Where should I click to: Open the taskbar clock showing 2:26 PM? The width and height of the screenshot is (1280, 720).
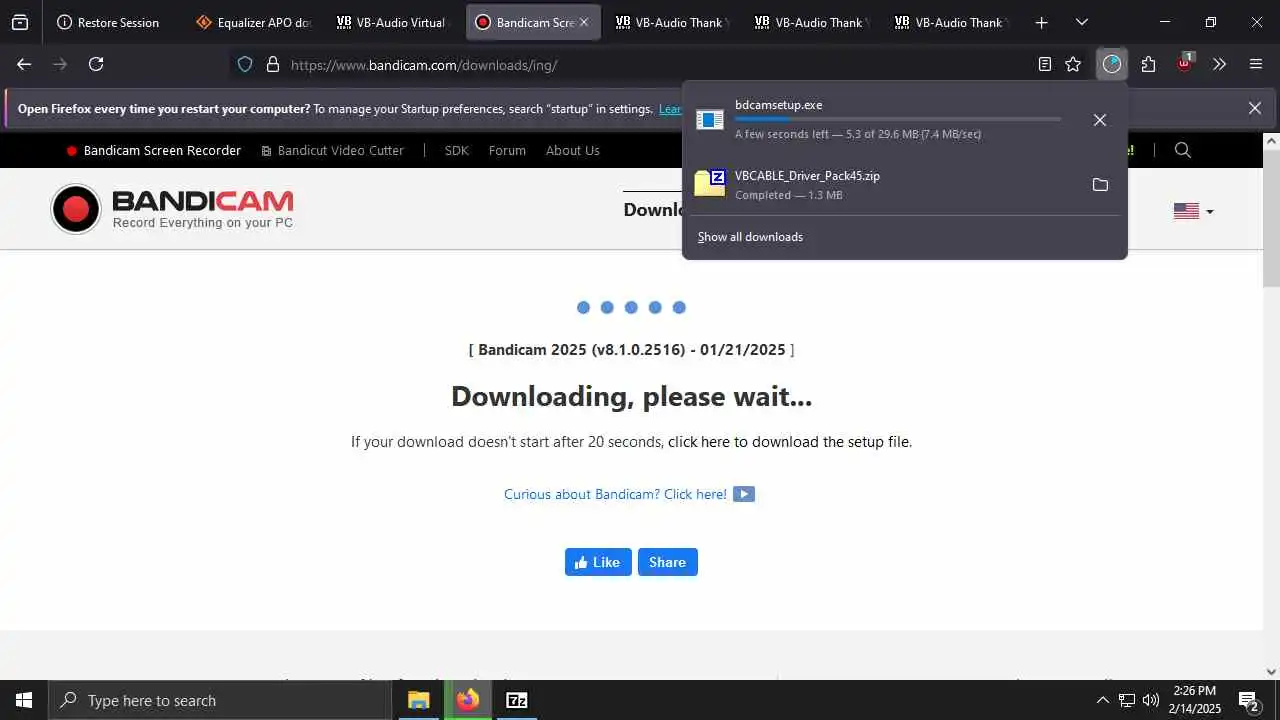[x=1195, y=700]
